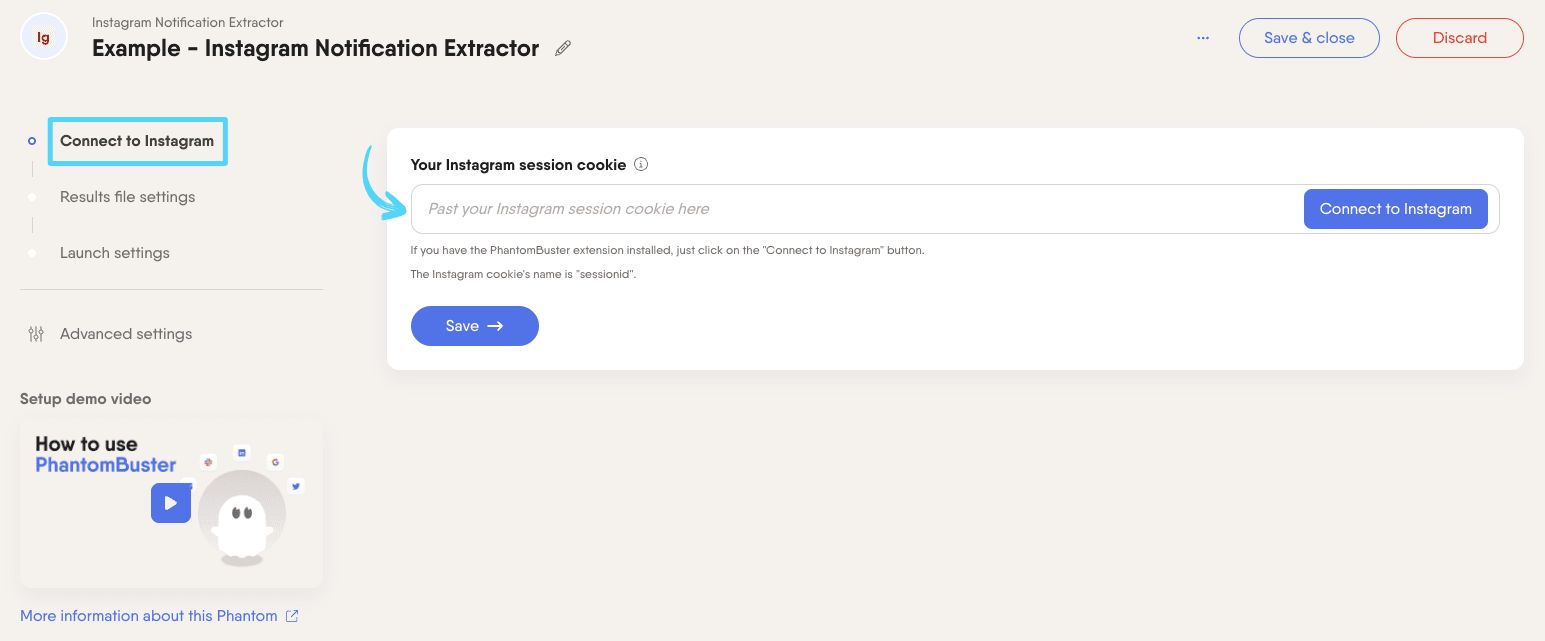Go to the Results file settings step

coord(127,197)
